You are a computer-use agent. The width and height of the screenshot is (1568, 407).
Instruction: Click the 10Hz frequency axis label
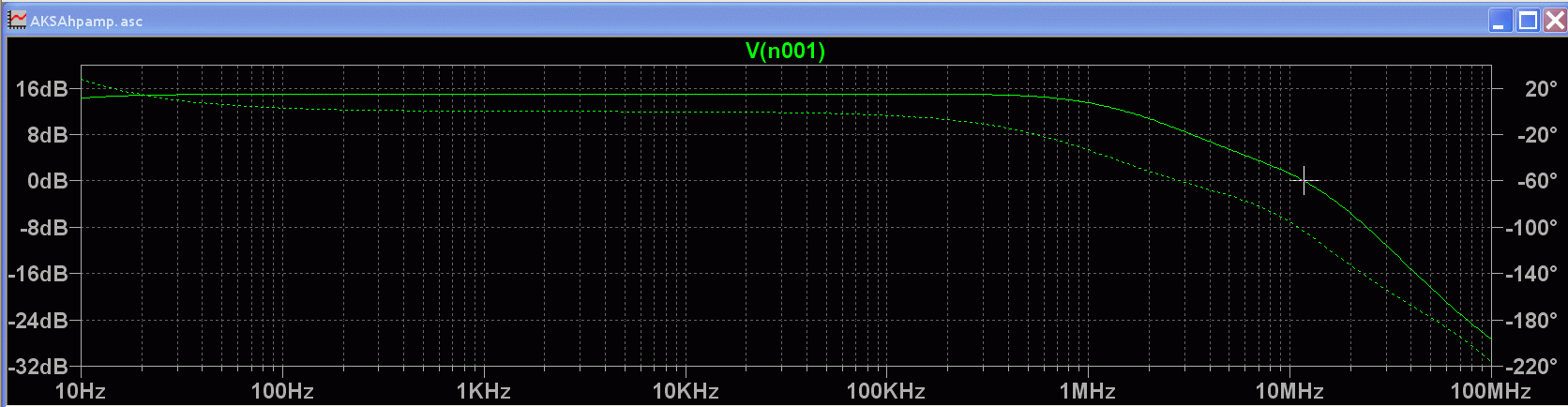81,391
